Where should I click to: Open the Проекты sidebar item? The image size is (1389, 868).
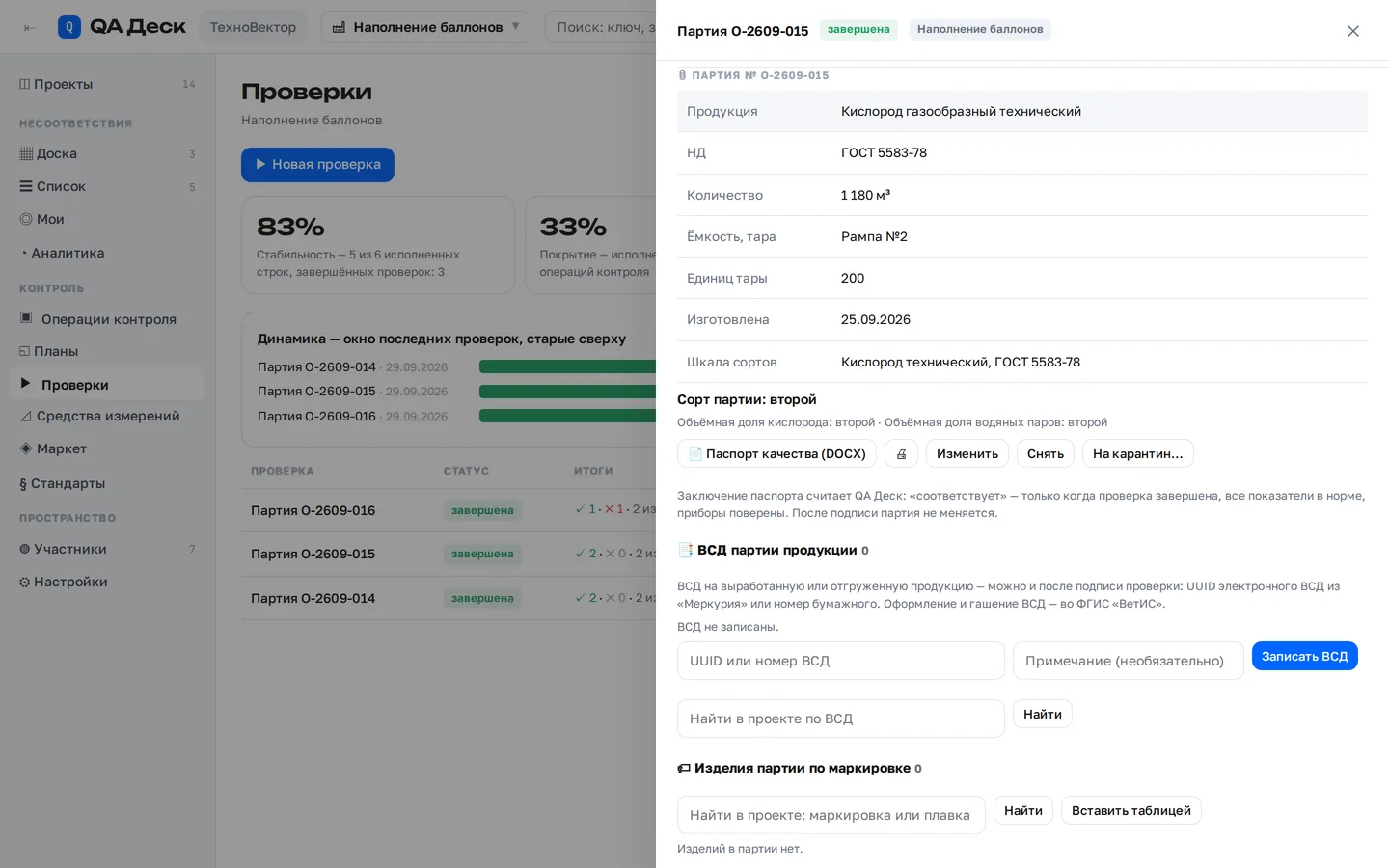[107, 84]
